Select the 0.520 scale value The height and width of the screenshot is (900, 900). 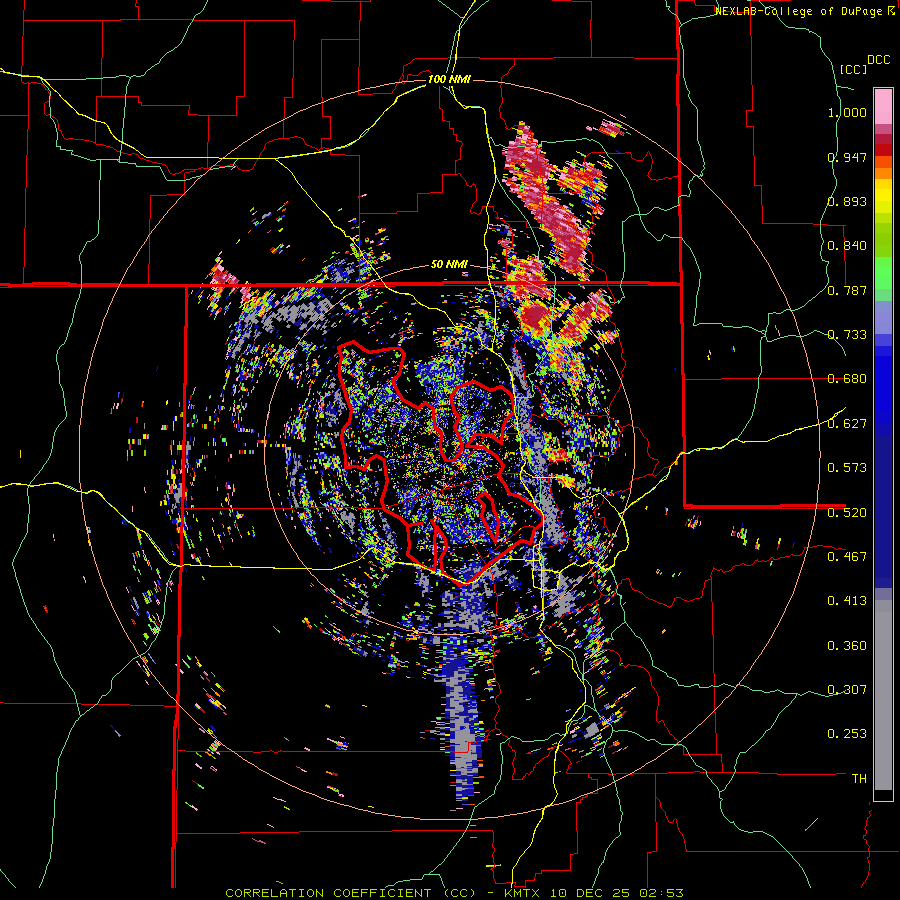click(x=847, y=512)
